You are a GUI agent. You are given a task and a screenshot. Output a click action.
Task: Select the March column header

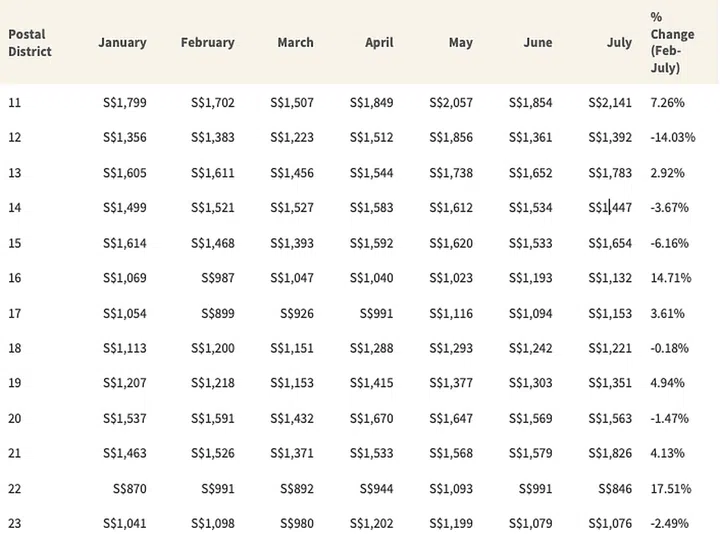coord(295,43)
